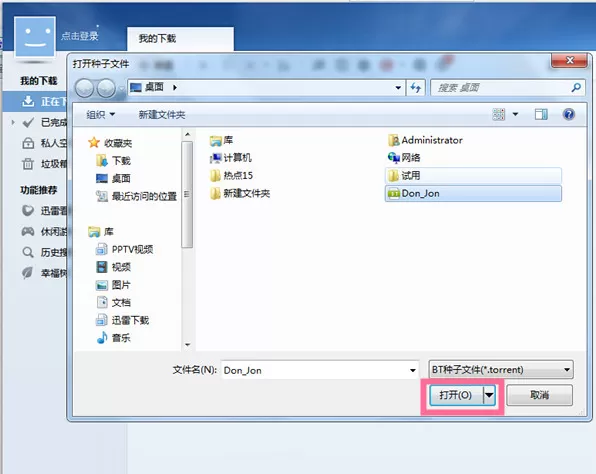The image size is (596, 474).
Task: Click the change view icon
Action: [499, 114]
